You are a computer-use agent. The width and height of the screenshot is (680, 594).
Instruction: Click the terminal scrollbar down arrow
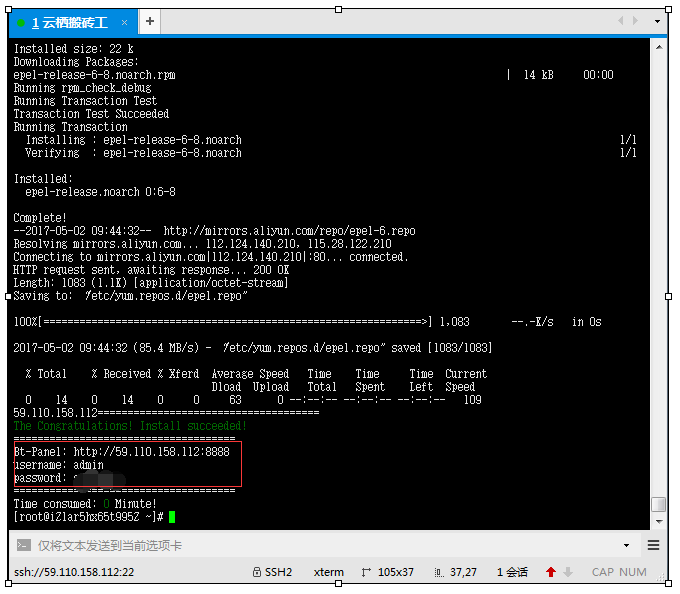point(657,521)
